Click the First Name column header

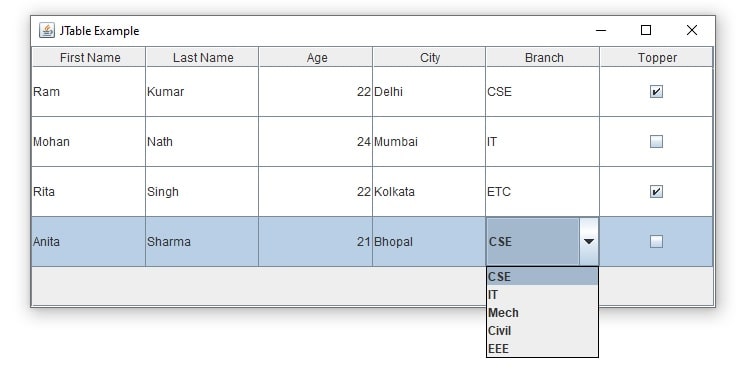pyautogui.click(x=89, y=58)
